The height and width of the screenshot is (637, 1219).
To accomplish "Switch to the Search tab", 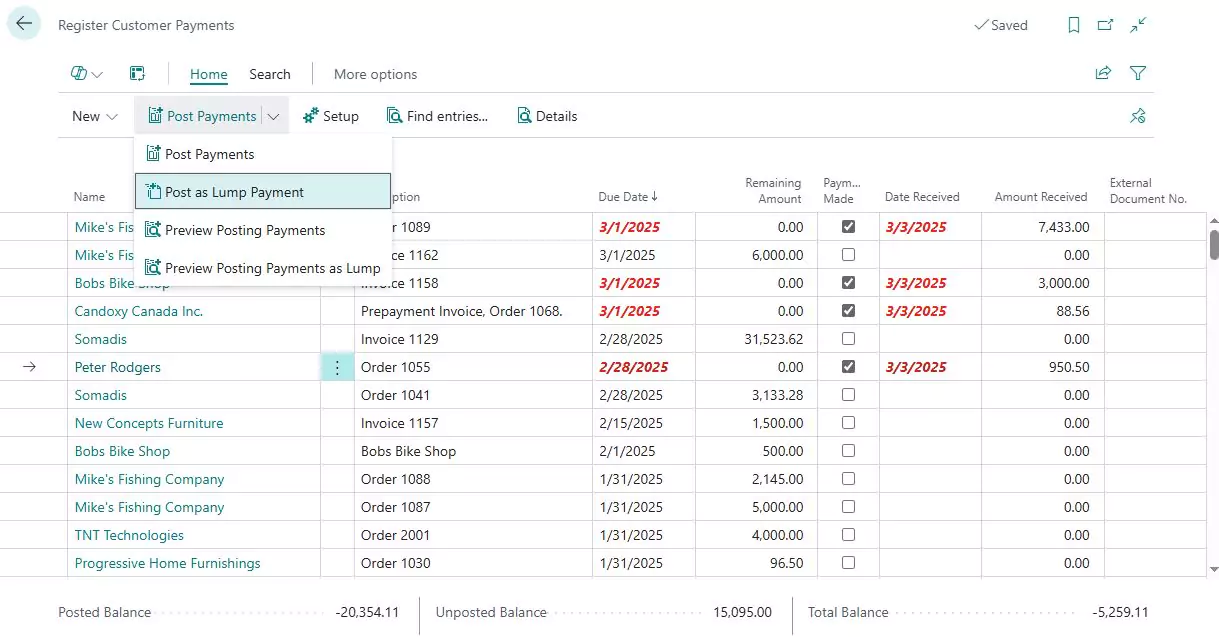I will 269,73.
